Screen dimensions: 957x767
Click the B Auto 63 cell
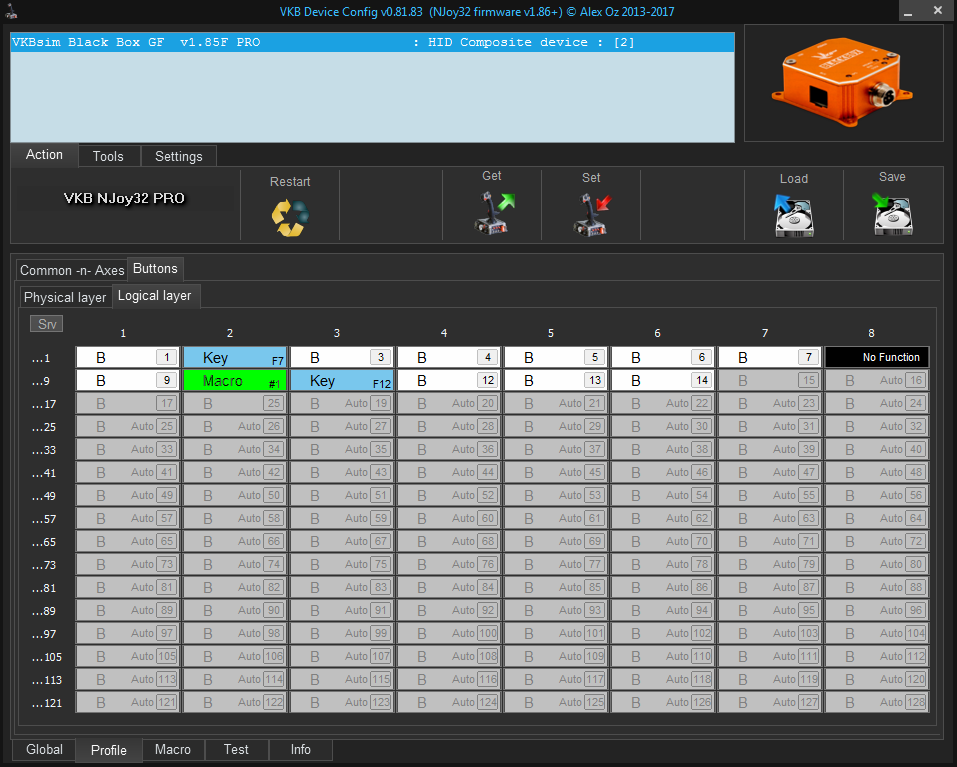770,519
